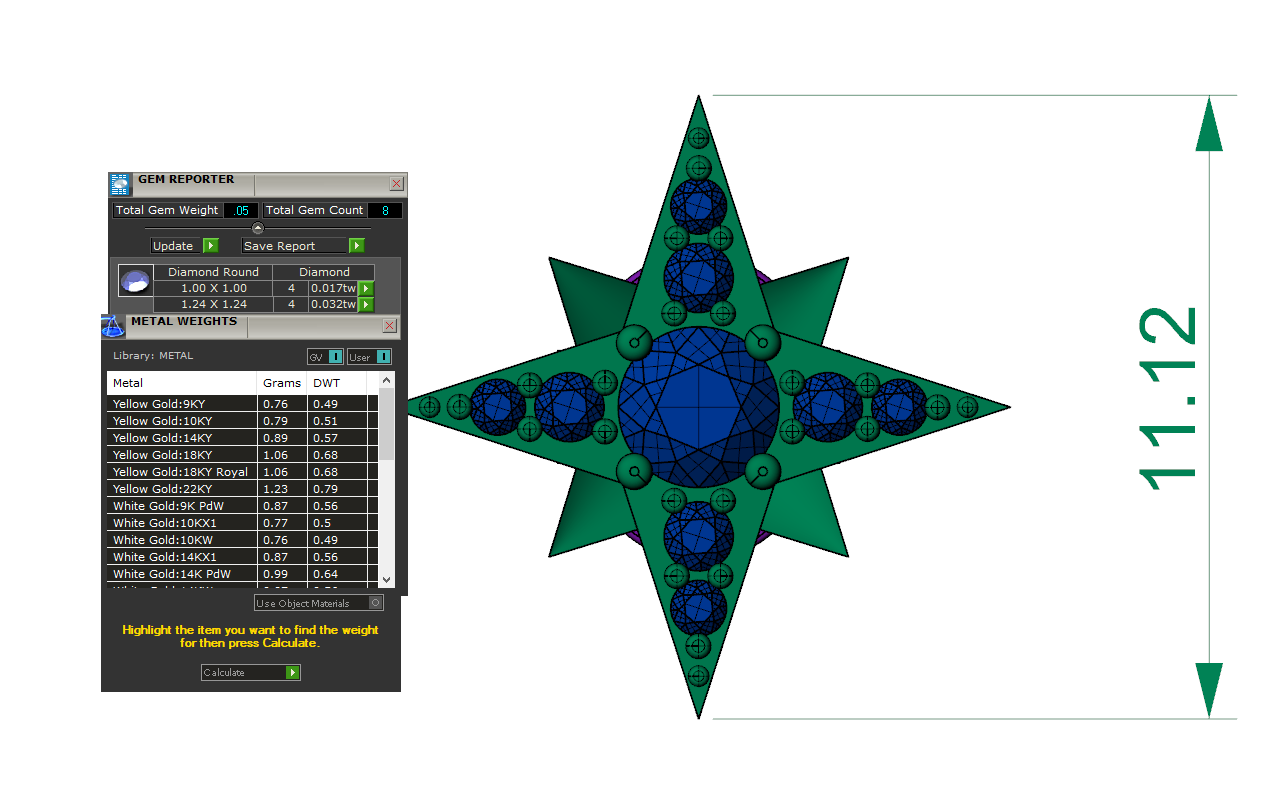Click the Metal Weights scale icon

tap(113, 326)
